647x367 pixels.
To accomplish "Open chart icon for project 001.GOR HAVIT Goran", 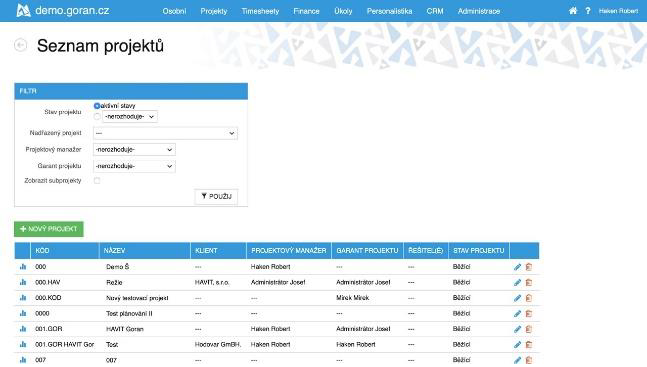I will coord(23,329).
